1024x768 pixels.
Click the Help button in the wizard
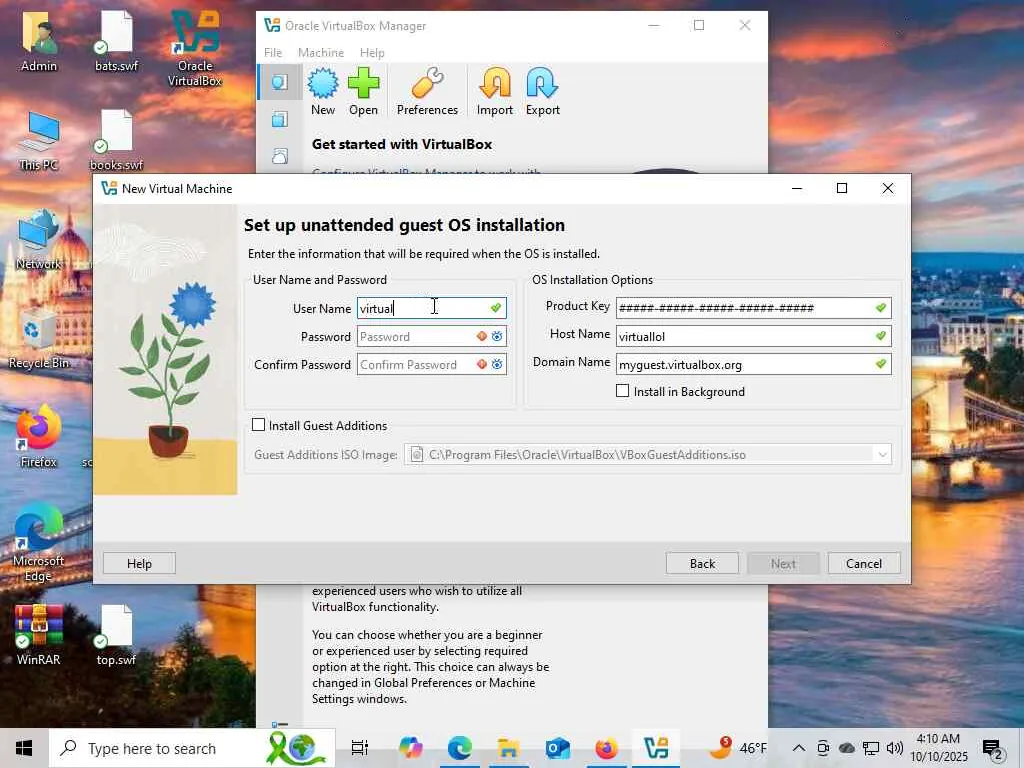coord(139,564)
